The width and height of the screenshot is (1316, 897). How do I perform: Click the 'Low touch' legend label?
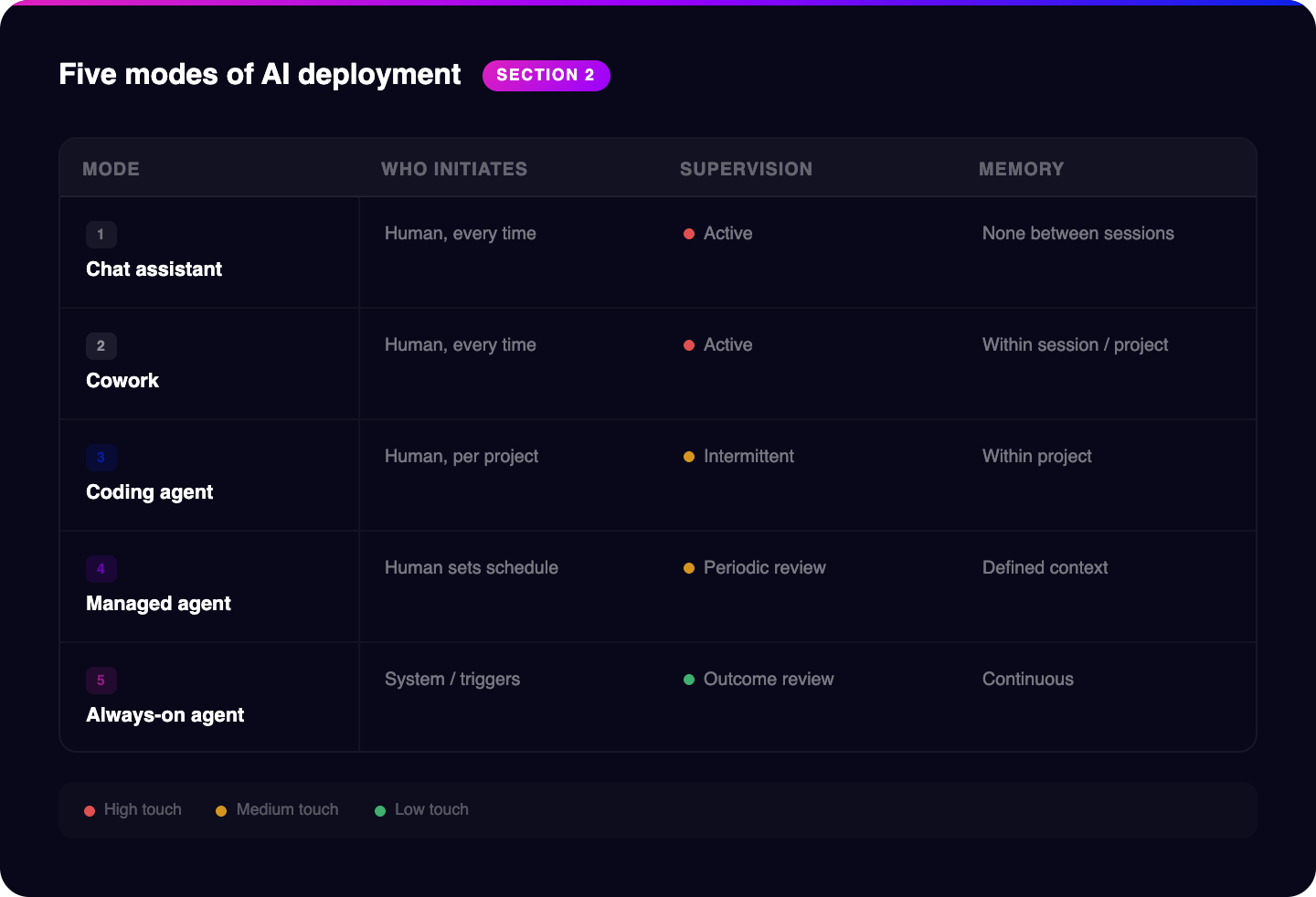[431, 810]
